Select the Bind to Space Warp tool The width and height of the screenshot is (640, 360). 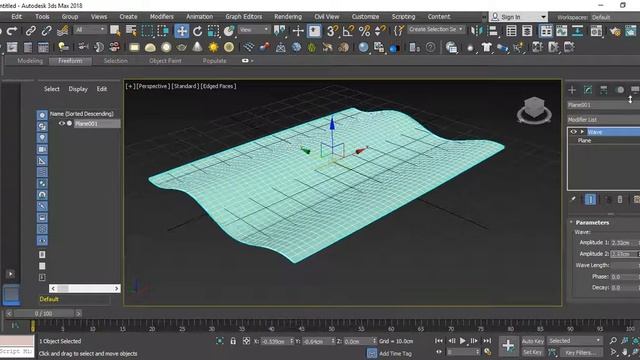[x=62, y=31]
